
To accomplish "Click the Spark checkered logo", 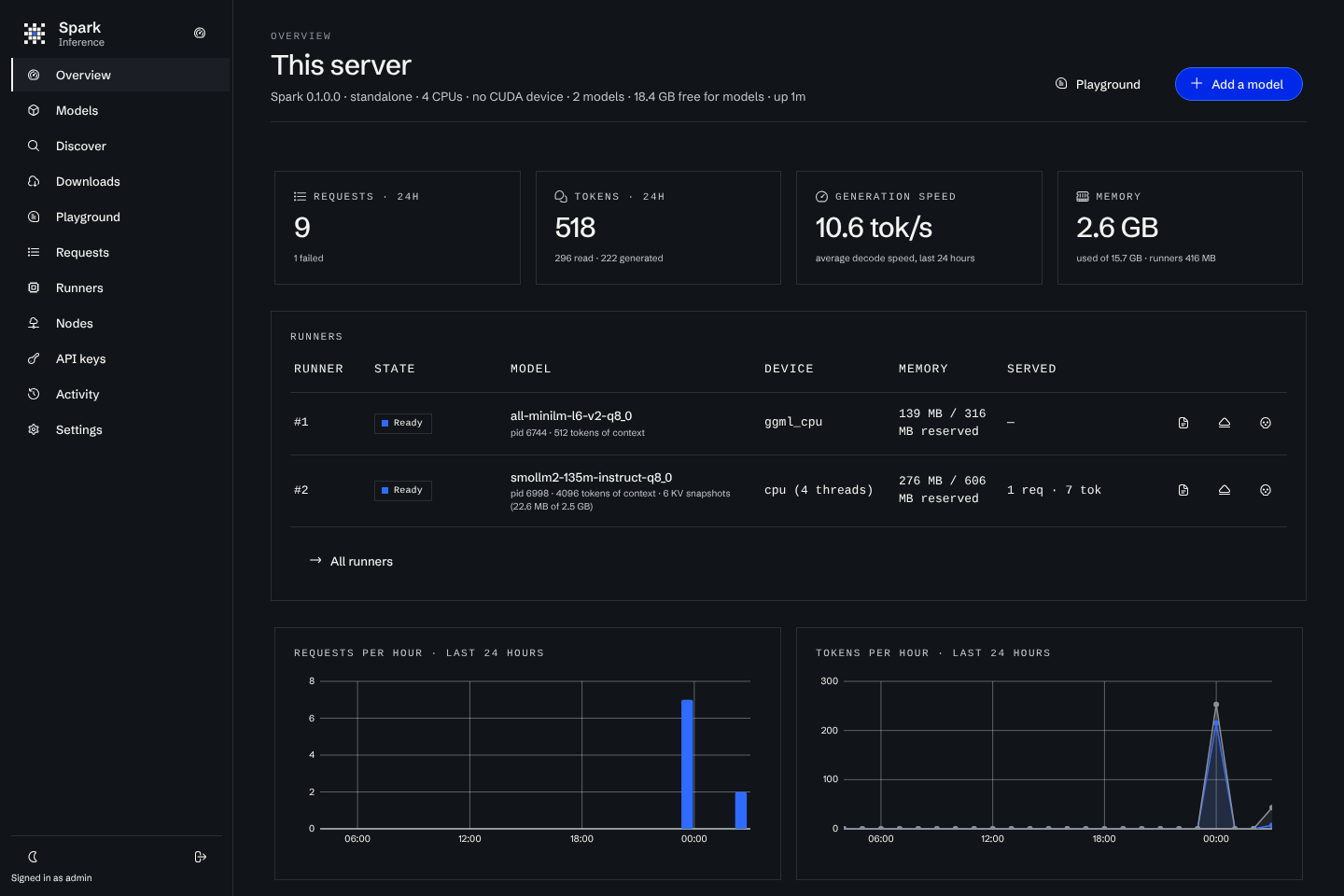I will [x=35, y=34].
